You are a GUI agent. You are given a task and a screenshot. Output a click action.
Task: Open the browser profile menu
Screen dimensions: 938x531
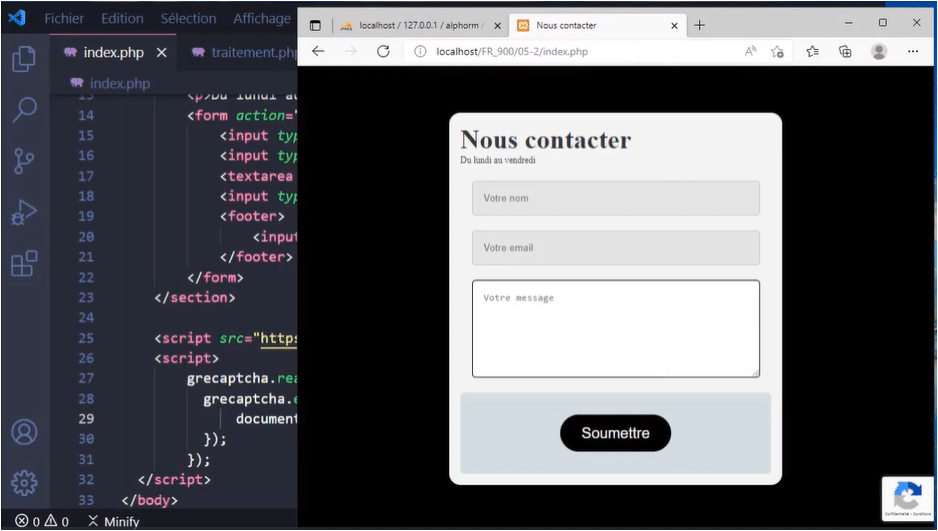point(879,51)
